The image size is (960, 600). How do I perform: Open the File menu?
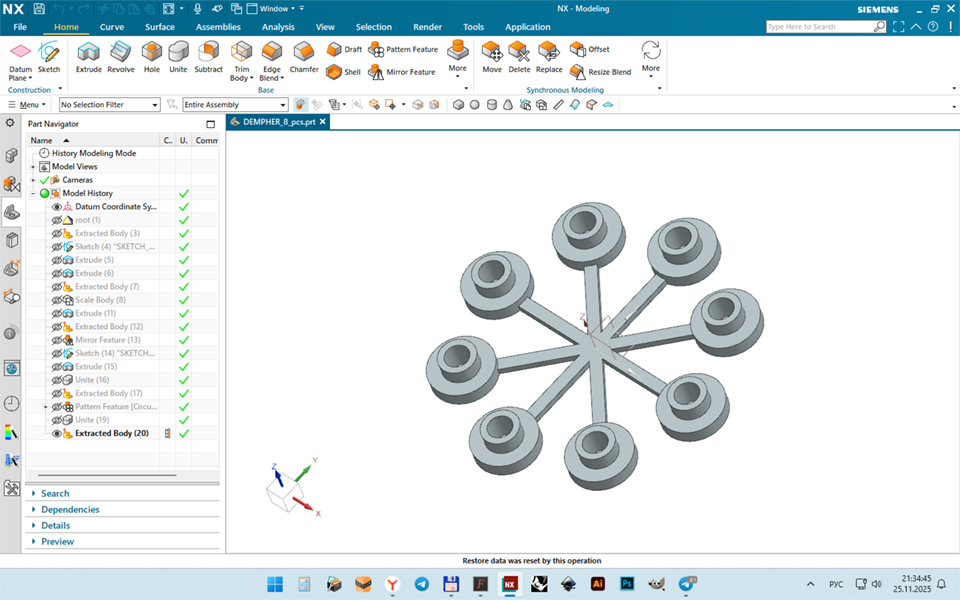(20, 27)
